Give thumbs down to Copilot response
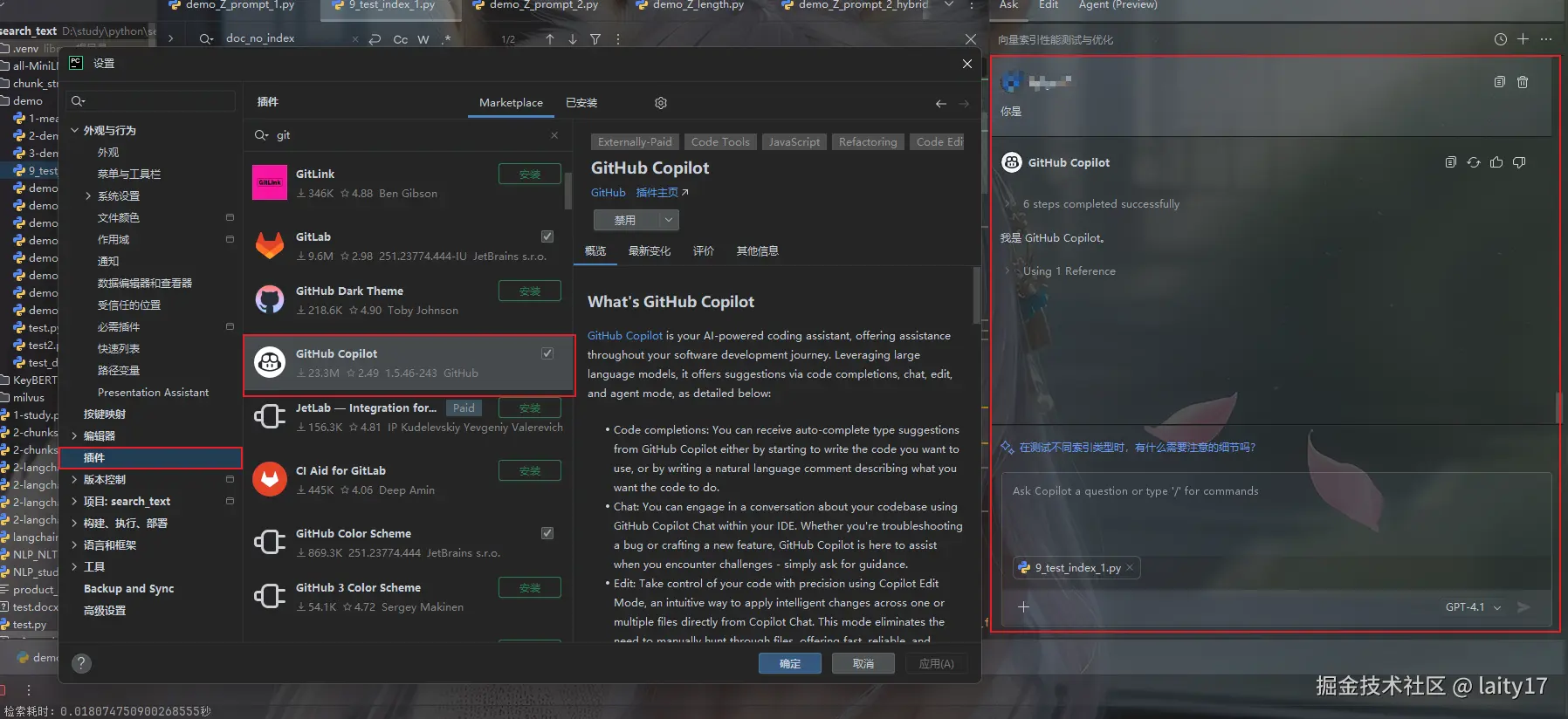This screenshot has width=1568, height=719. [1519, 162]
